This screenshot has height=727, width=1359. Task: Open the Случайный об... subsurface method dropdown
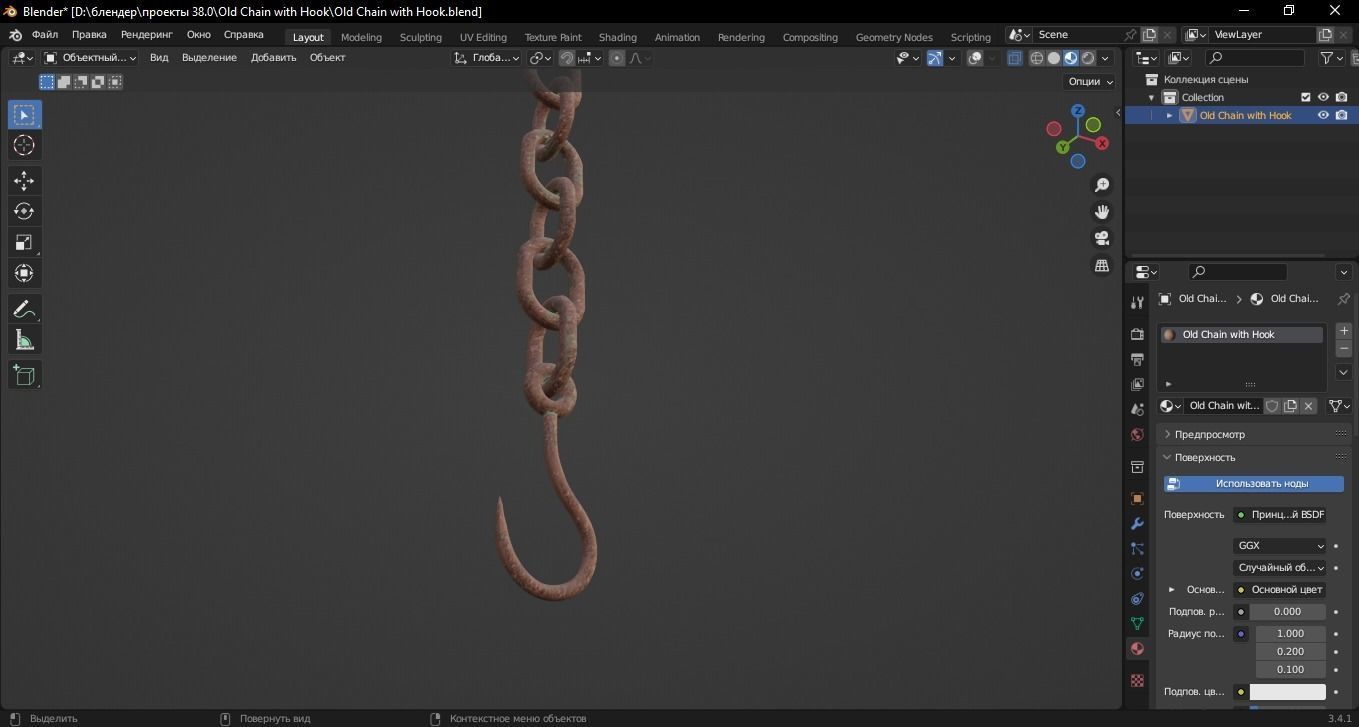1280,568
